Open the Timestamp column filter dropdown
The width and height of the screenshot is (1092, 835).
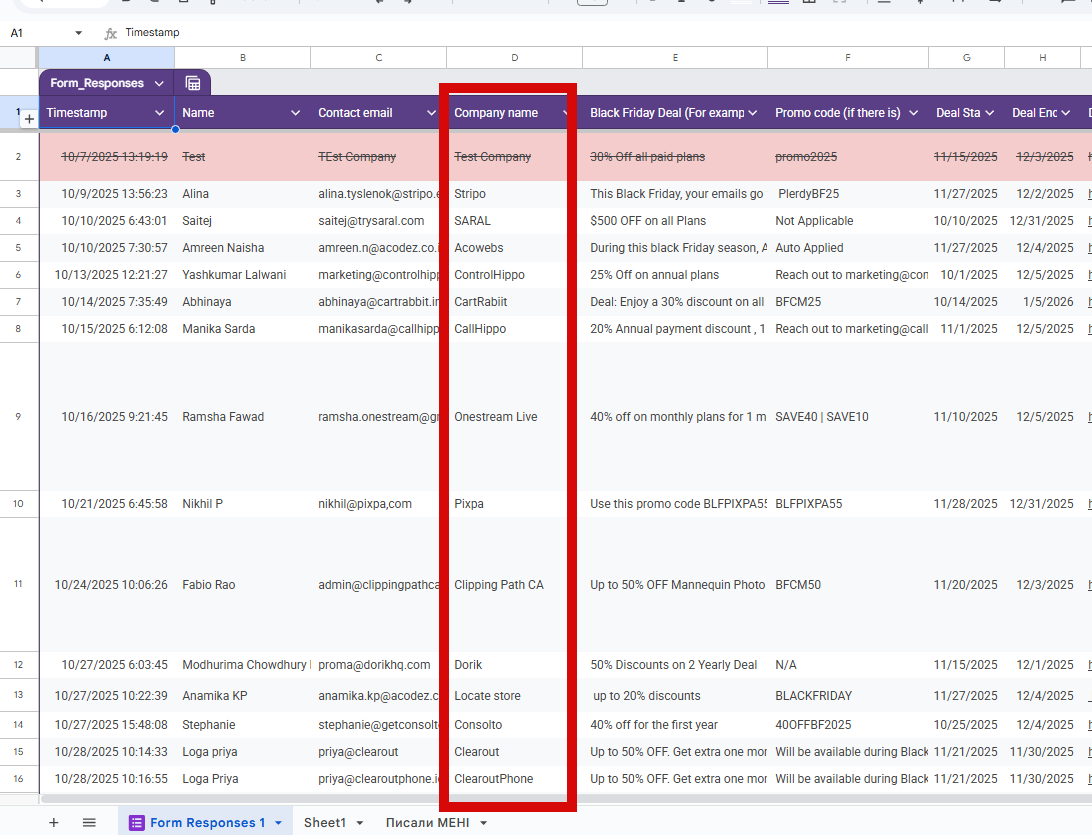(x=160, y=113)
